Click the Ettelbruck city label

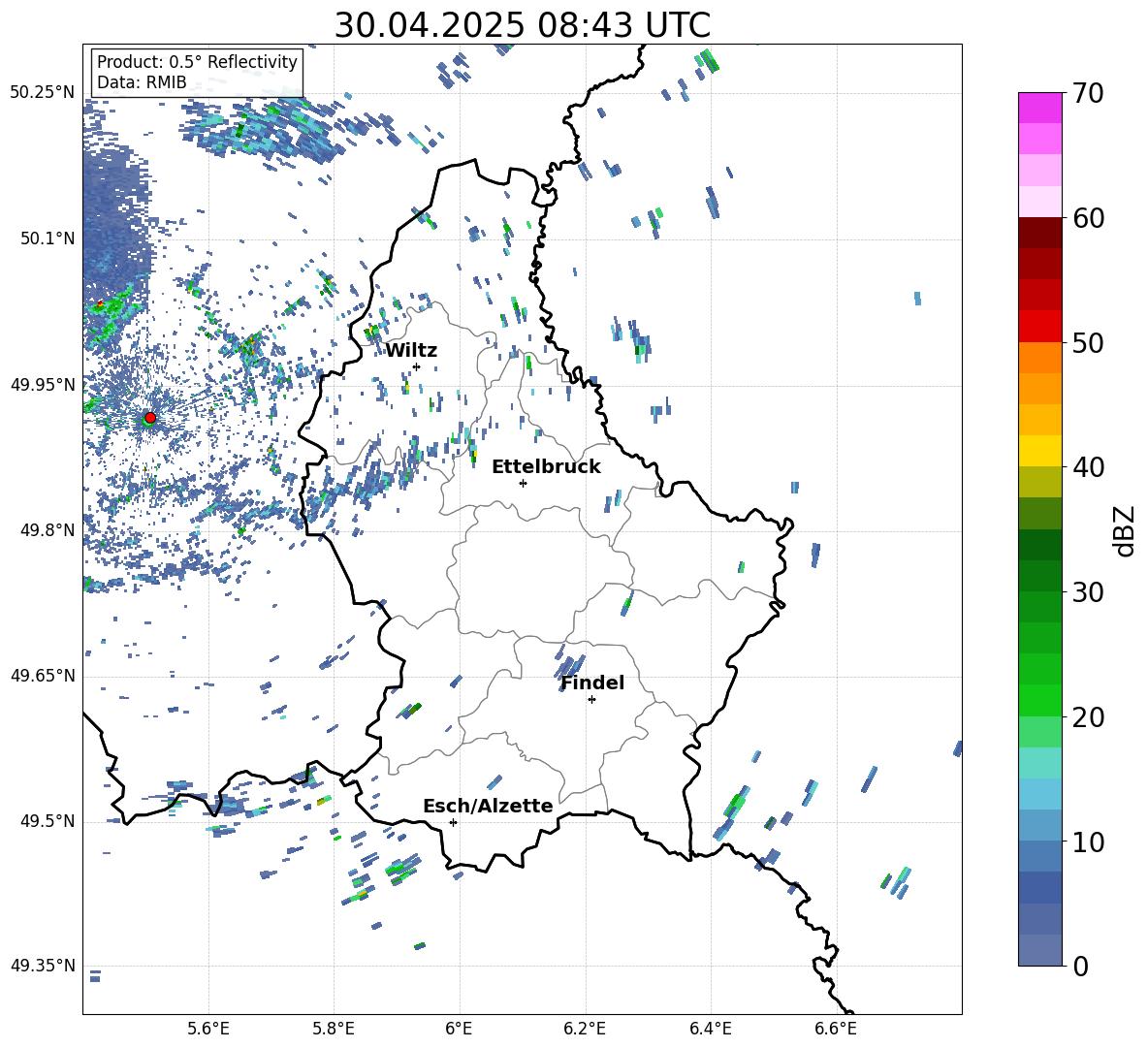point(546,467)
